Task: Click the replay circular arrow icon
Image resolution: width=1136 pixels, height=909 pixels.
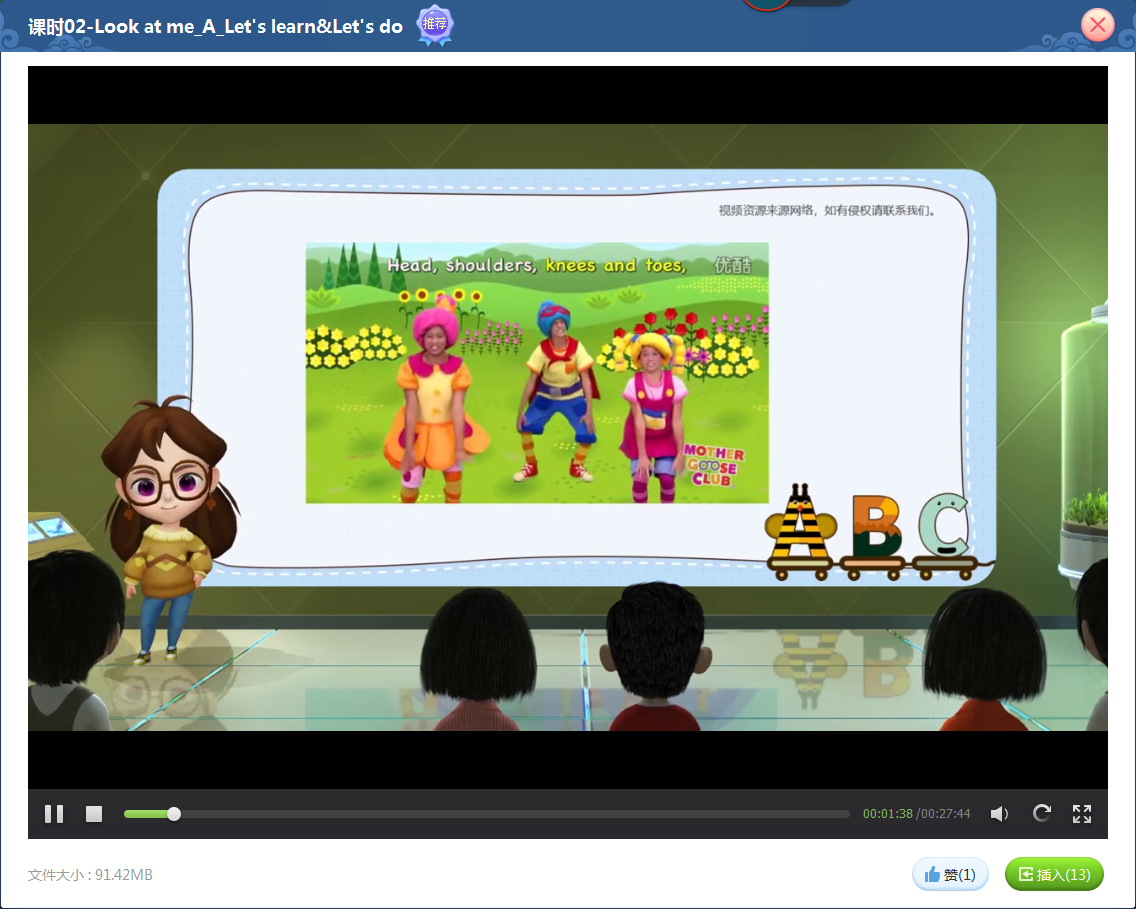Action: pos(1041,813)
